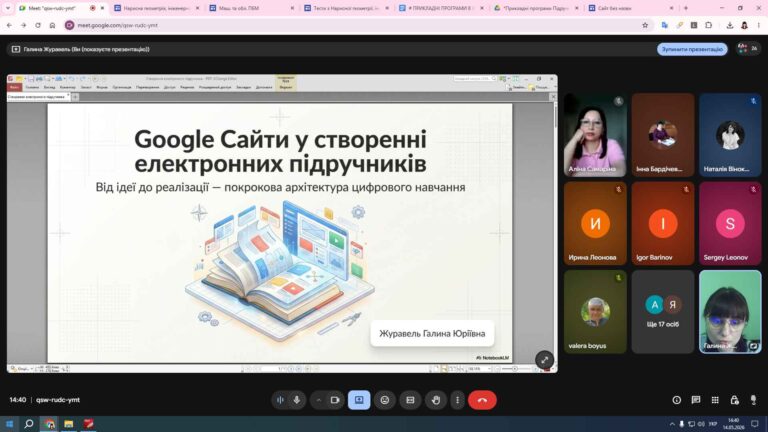Raise hand in the meeting
This screenshot has width=768, height=432.
click(x=436, y=400)
